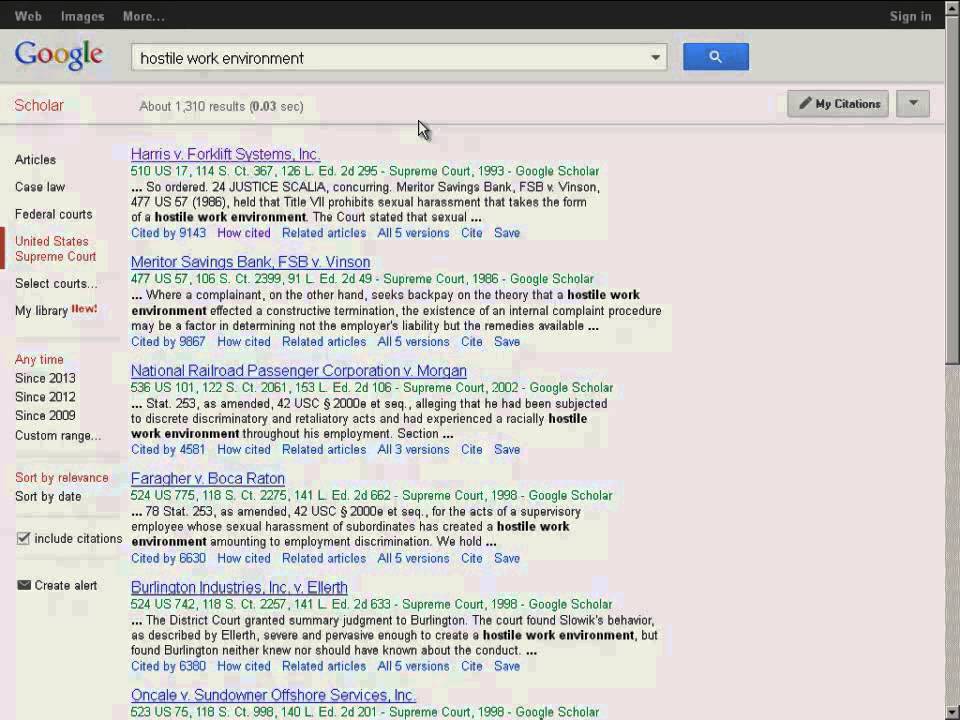Select United States Supreme Court filter
The image size is (960, 720).
(56, 249)
